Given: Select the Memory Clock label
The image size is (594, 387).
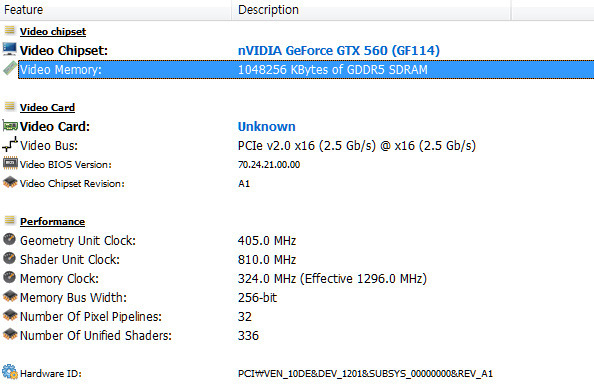Looking at the screenshot, I should point(59,279).
